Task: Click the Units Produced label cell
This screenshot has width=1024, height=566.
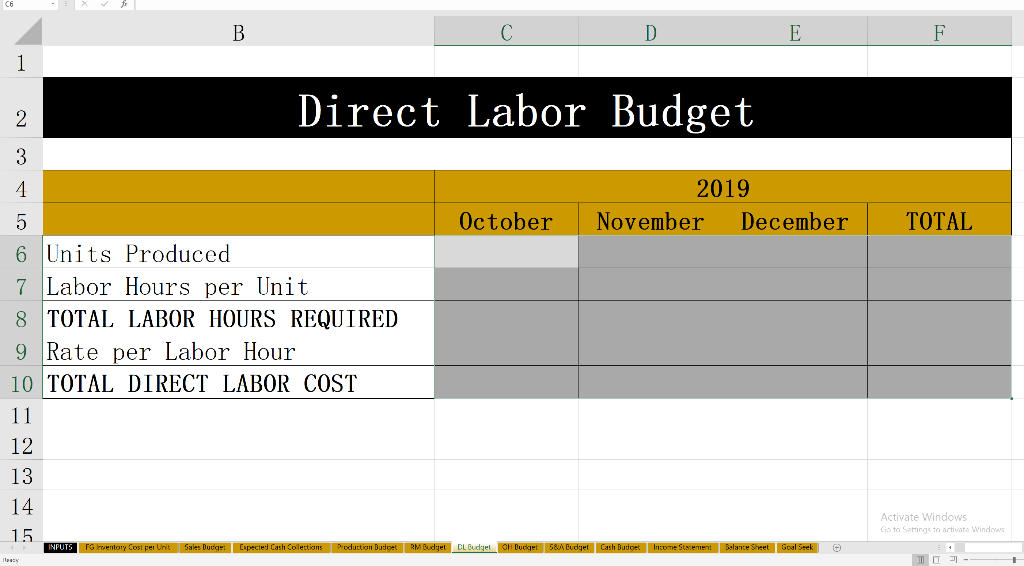Action: pos(238,253)
